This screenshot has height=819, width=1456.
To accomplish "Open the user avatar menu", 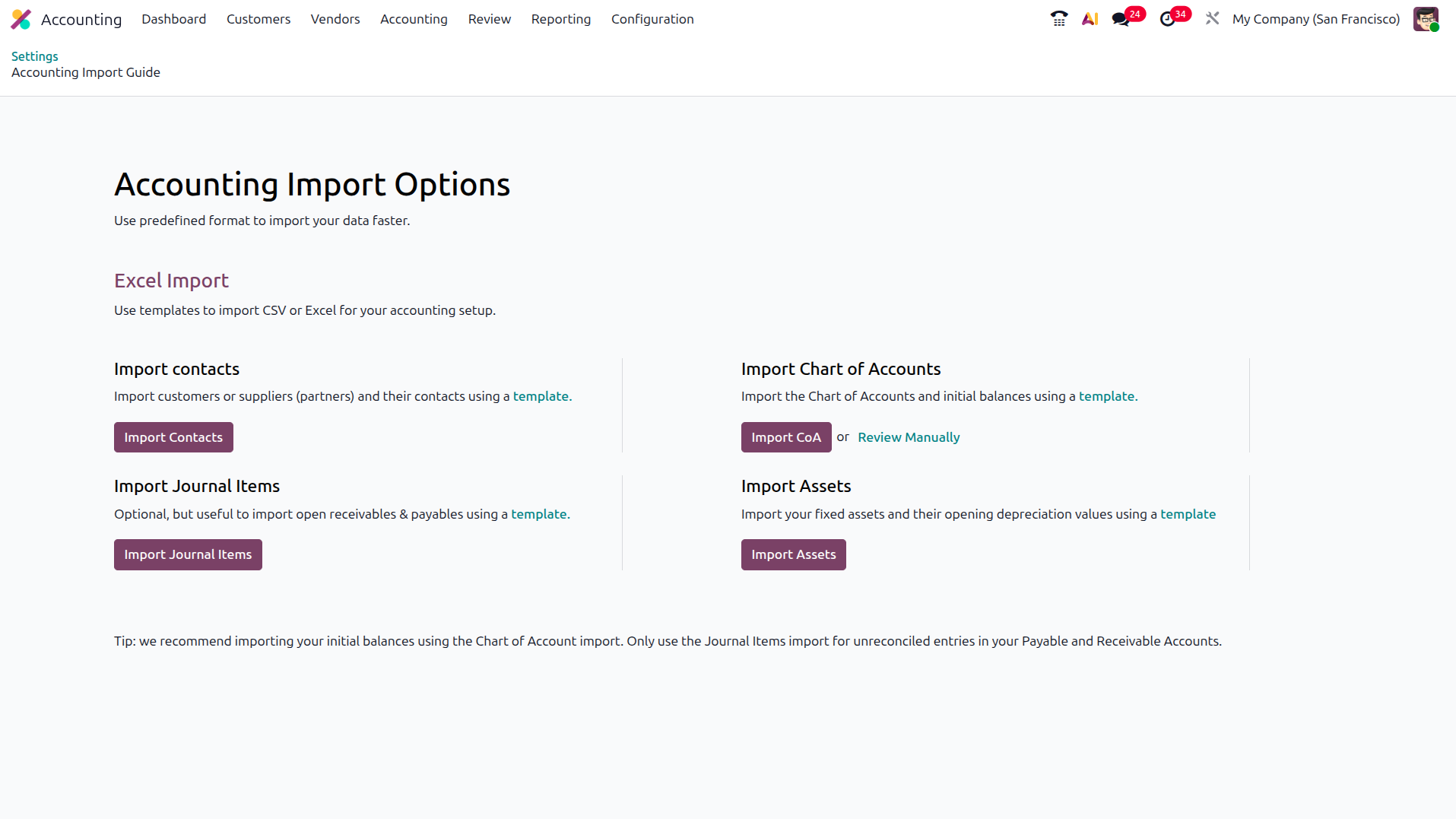I will coord(1426,19).
